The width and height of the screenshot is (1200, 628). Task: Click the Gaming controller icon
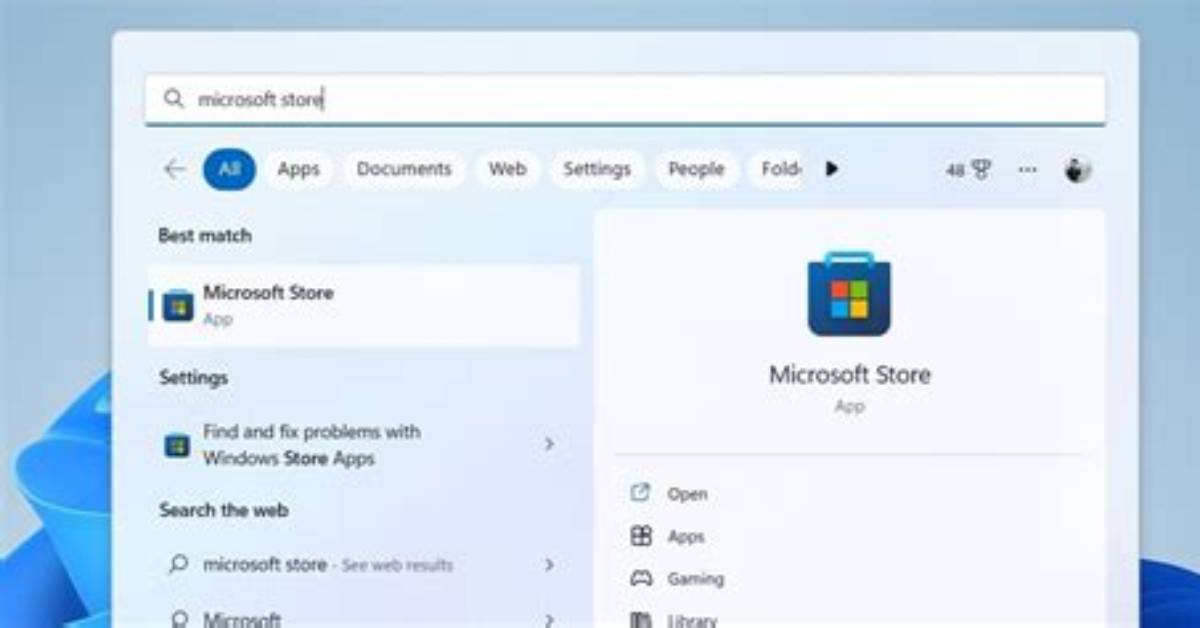[641, 578]
